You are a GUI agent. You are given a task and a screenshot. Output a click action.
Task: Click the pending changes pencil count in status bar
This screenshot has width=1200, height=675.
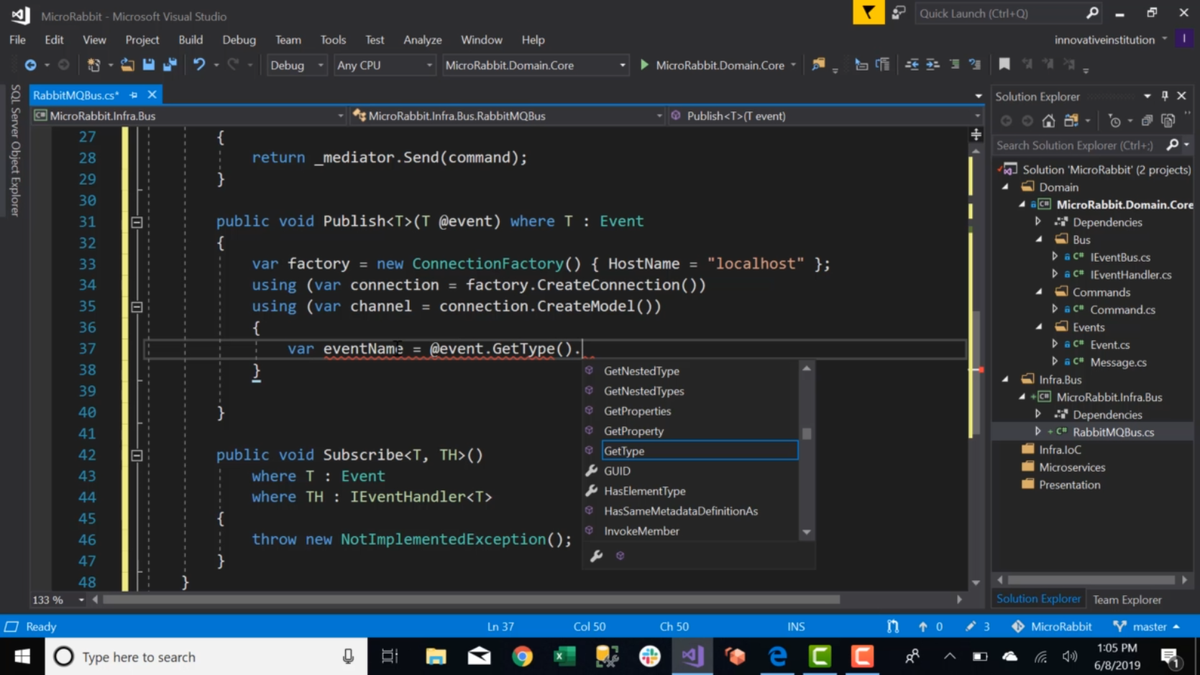(977, 627)
